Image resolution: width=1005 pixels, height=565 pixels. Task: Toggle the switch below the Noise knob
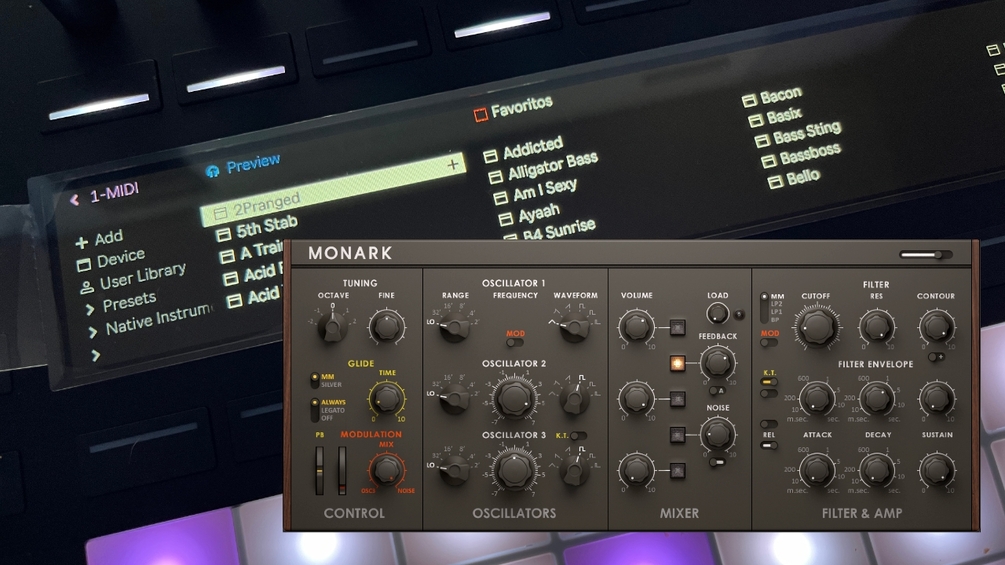[x=717, y=462]
